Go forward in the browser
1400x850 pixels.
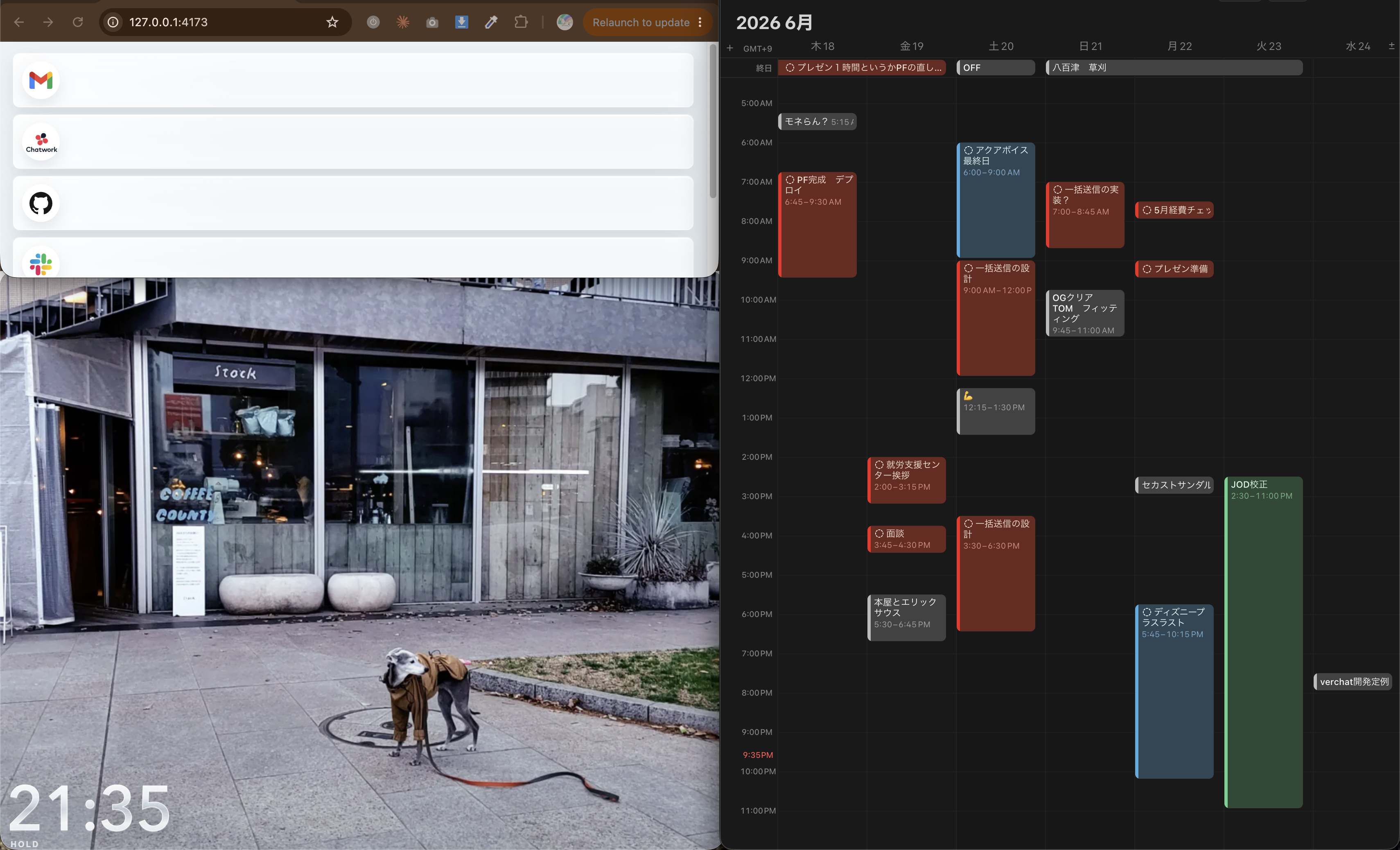tap(48, 22)
